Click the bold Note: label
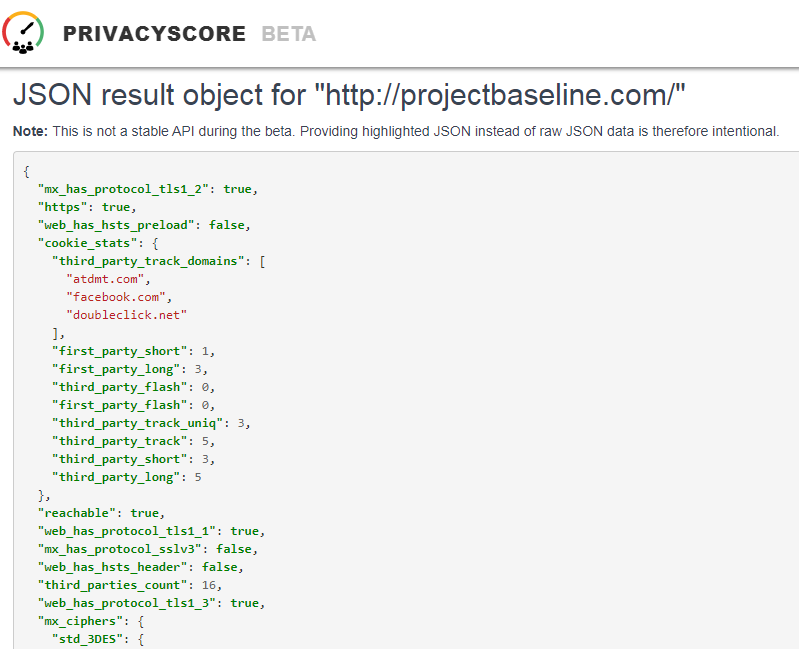Image resolution: width=799 pixels, height=649 pixels. [29, 131]
